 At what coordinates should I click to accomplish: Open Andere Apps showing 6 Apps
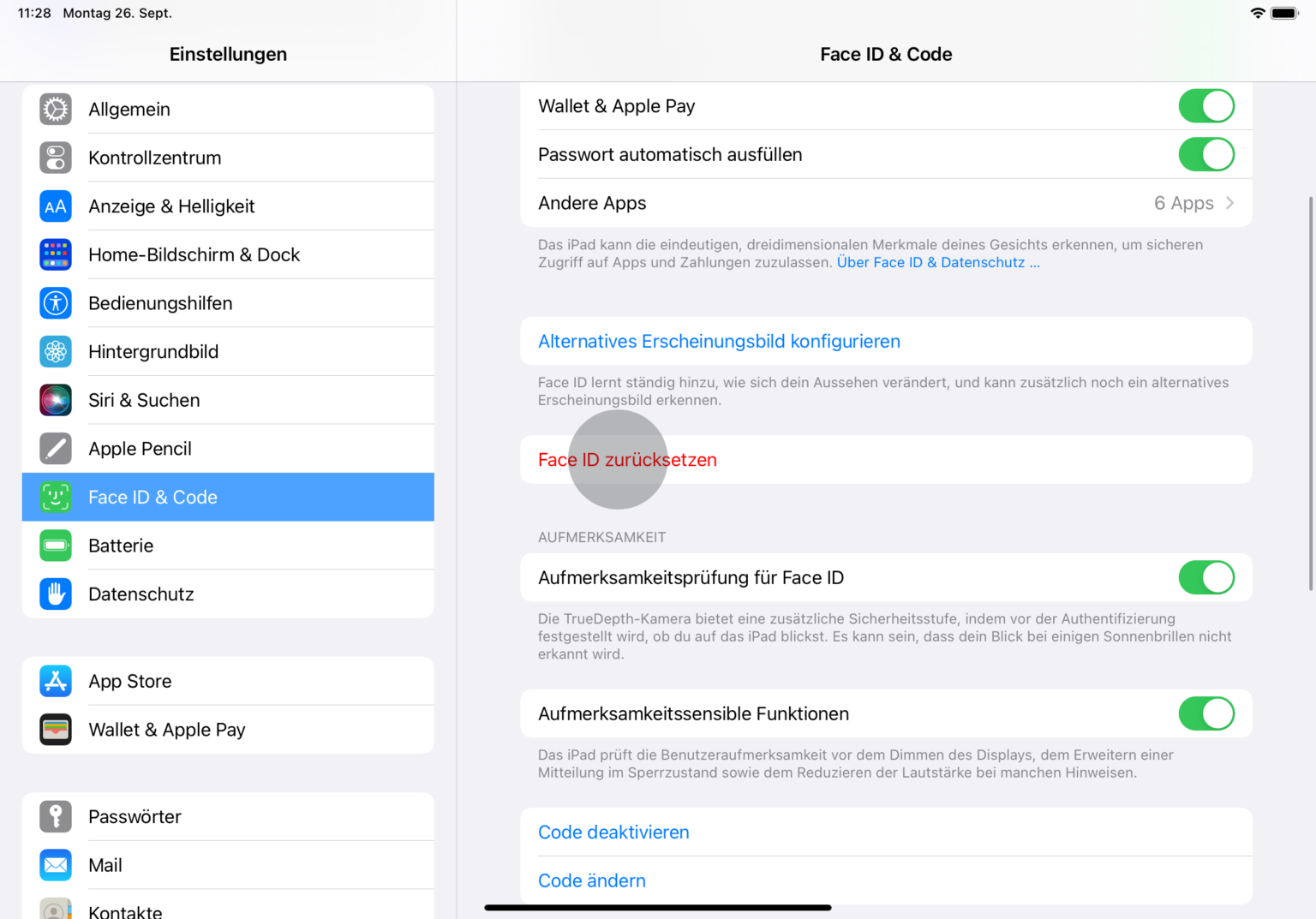point(886,203)
